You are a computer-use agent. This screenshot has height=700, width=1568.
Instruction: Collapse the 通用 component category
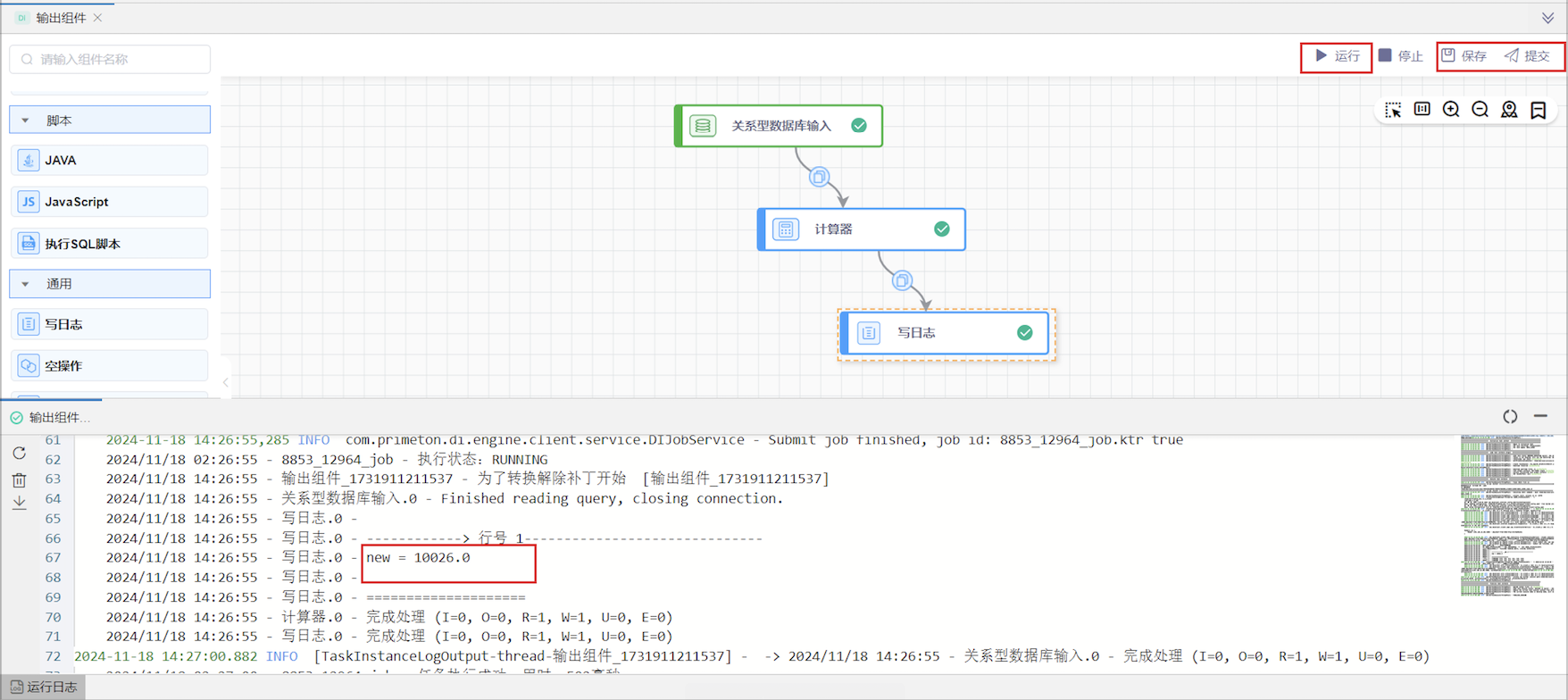(x=26, y=284)
